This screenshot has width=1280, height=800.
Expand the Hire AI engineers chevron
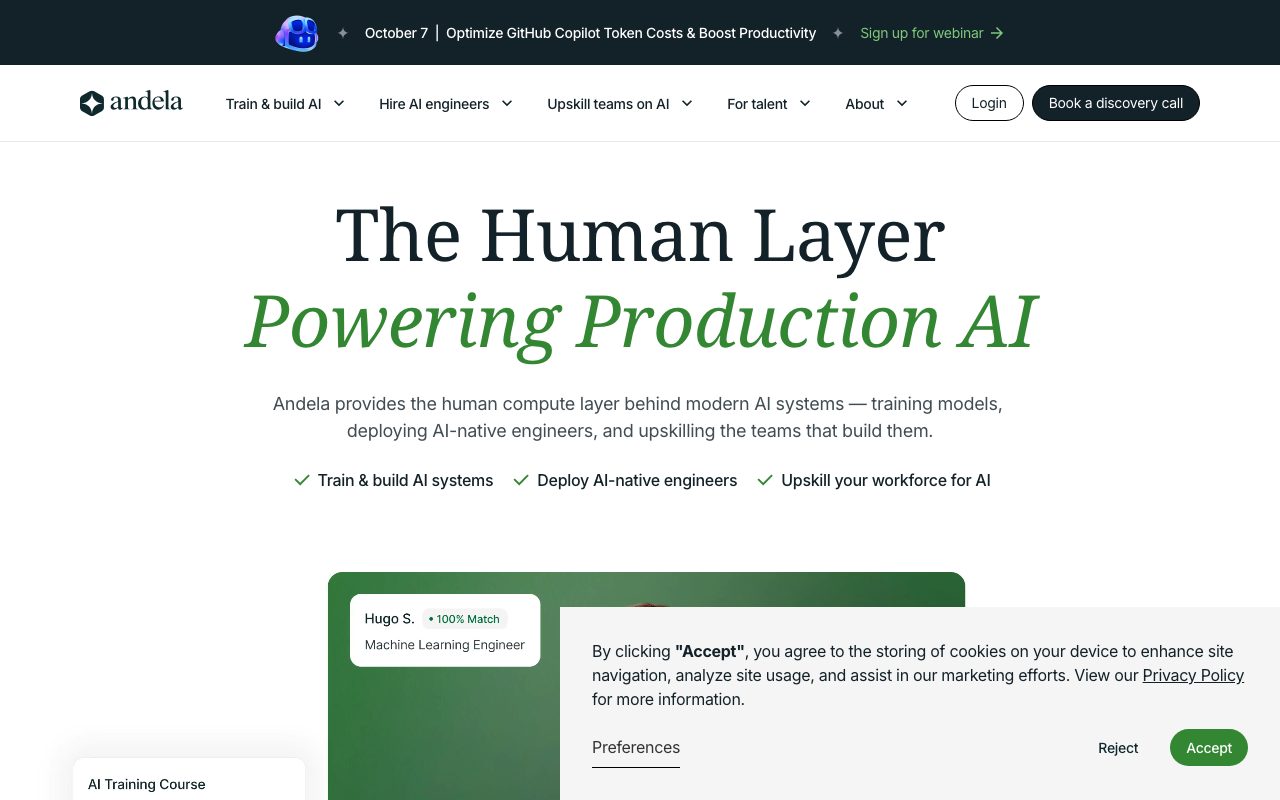507,103
